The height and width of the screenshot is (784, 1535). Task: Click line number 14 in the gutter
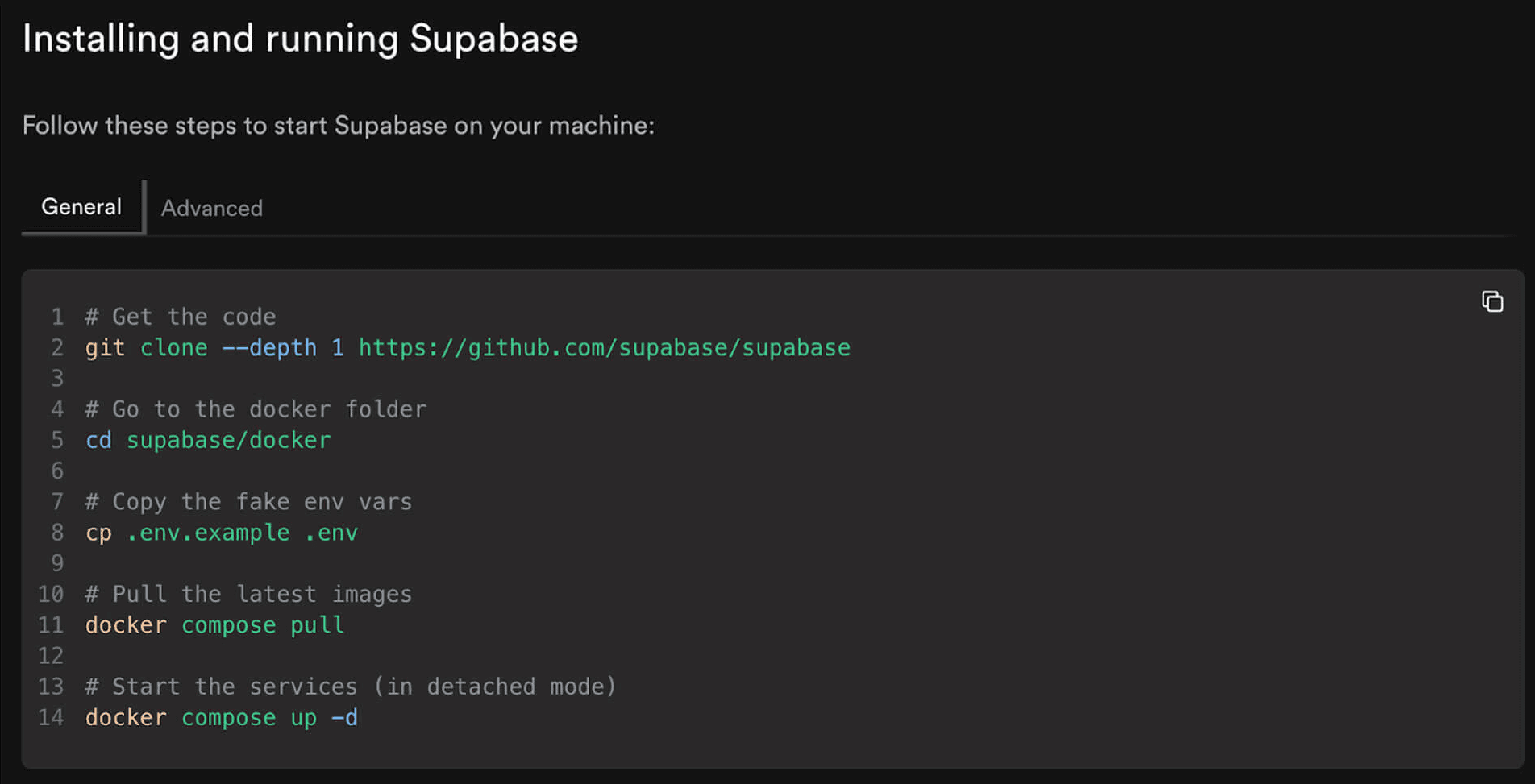pos(51,717)
